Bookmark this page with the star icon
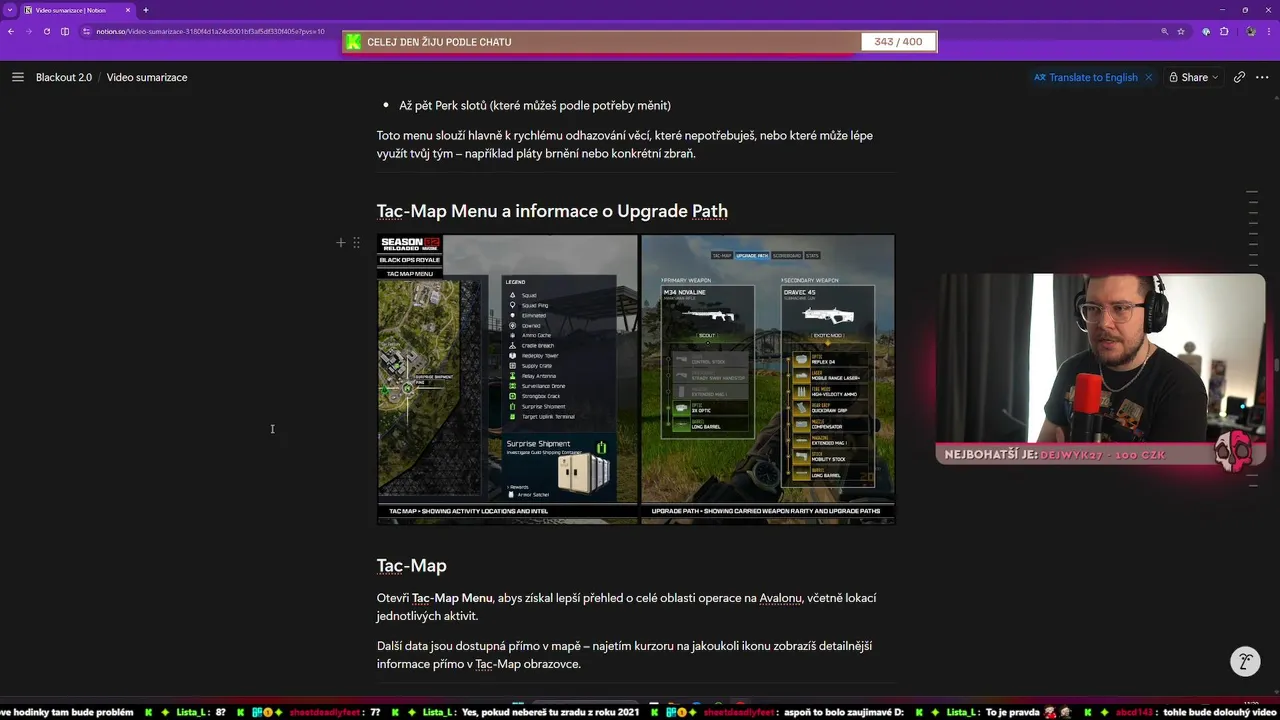 click(x=1181, y=31)
